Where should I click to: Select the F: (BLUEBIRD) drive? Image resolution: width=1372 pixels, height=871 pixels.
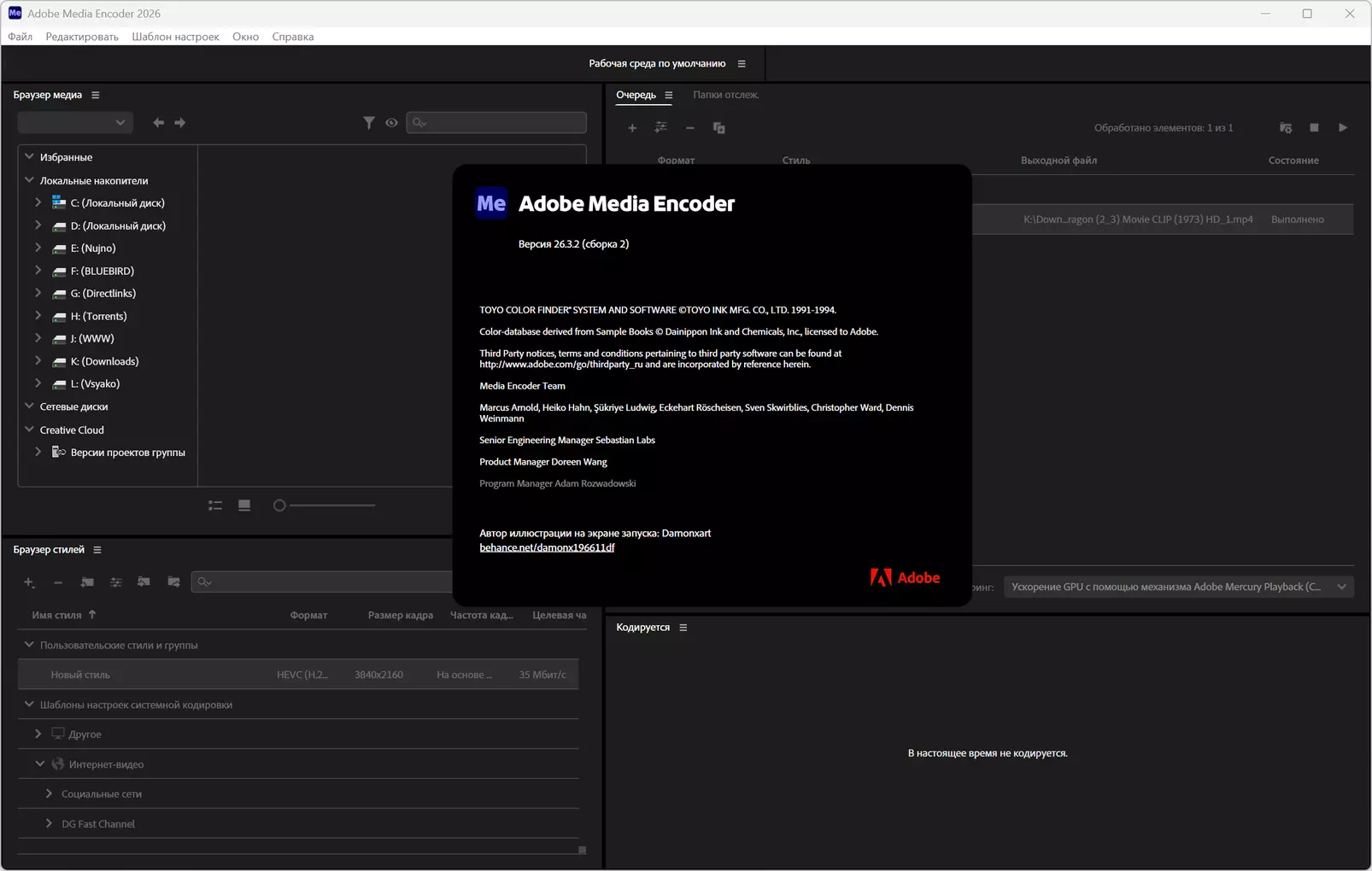(x=103, y=271)
